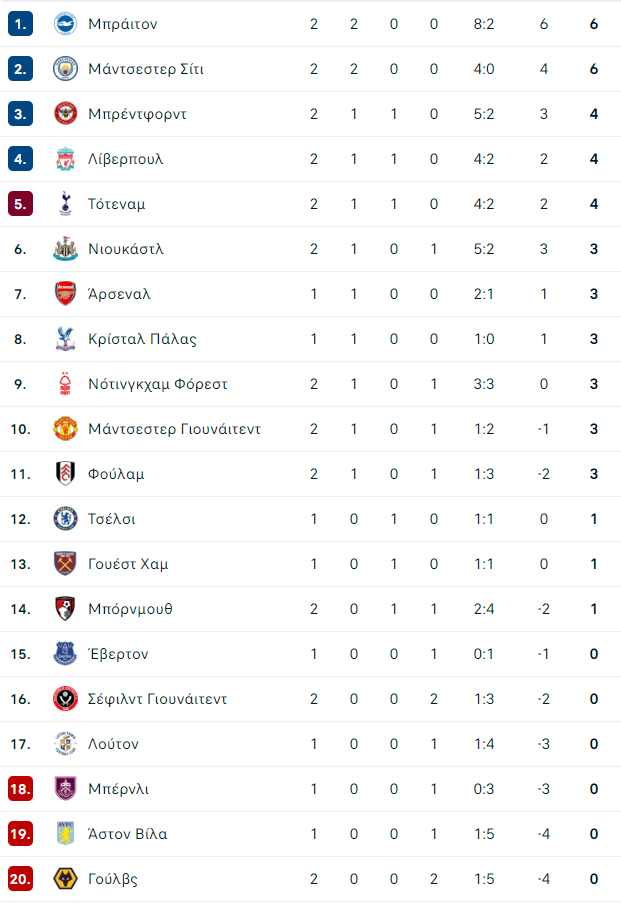This screenshot has height=908, width=621.
Task: Click the Newcastle crest icon
Action: (65, 249)
